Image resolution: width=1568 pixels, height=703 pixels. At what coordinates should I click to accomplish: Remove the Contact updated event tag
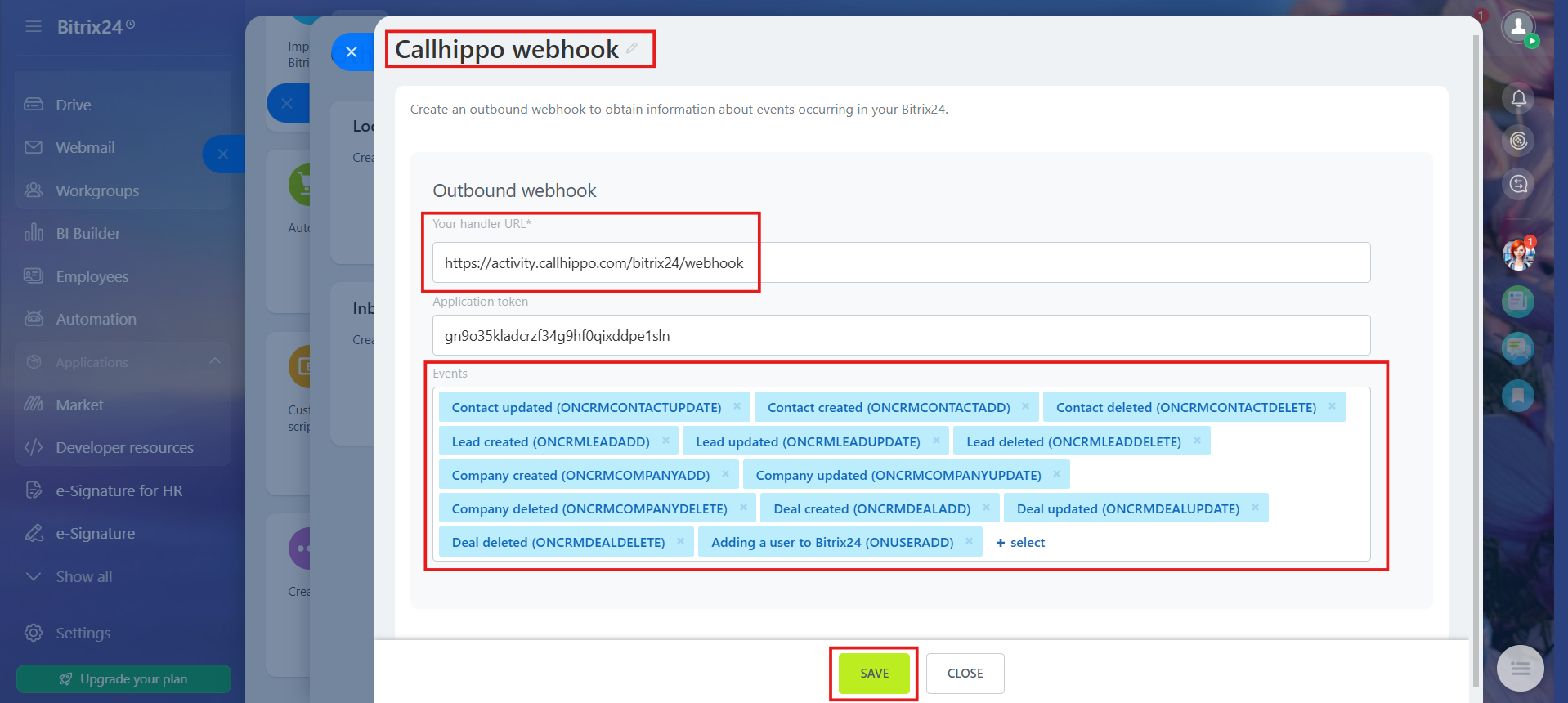[x=737, y=406]
